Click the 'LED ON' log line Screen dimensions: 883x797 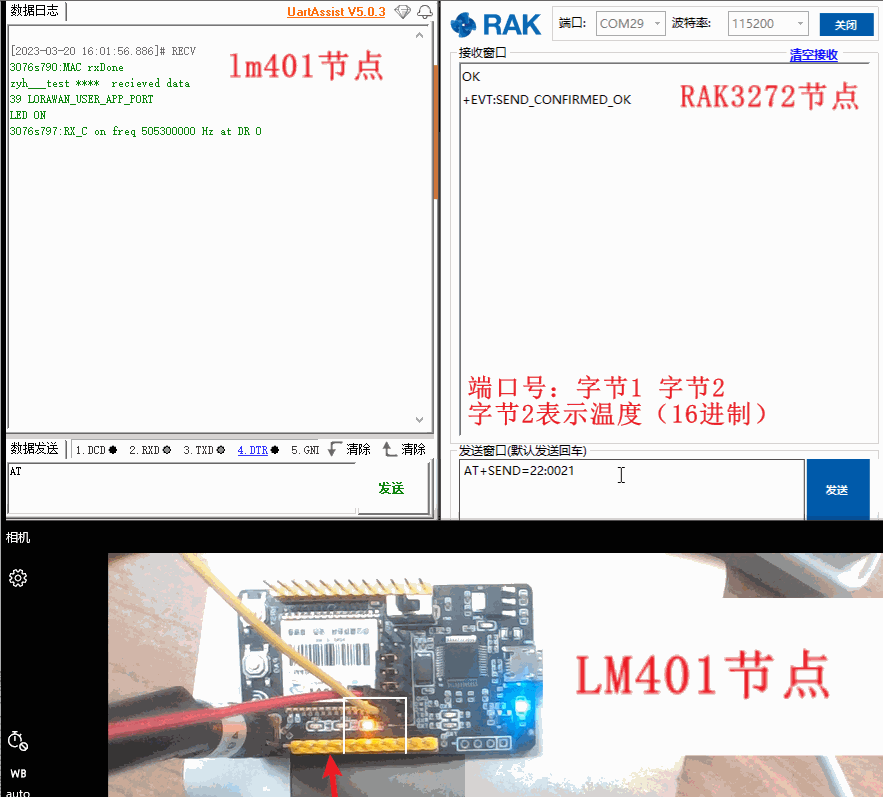[28, 115]
